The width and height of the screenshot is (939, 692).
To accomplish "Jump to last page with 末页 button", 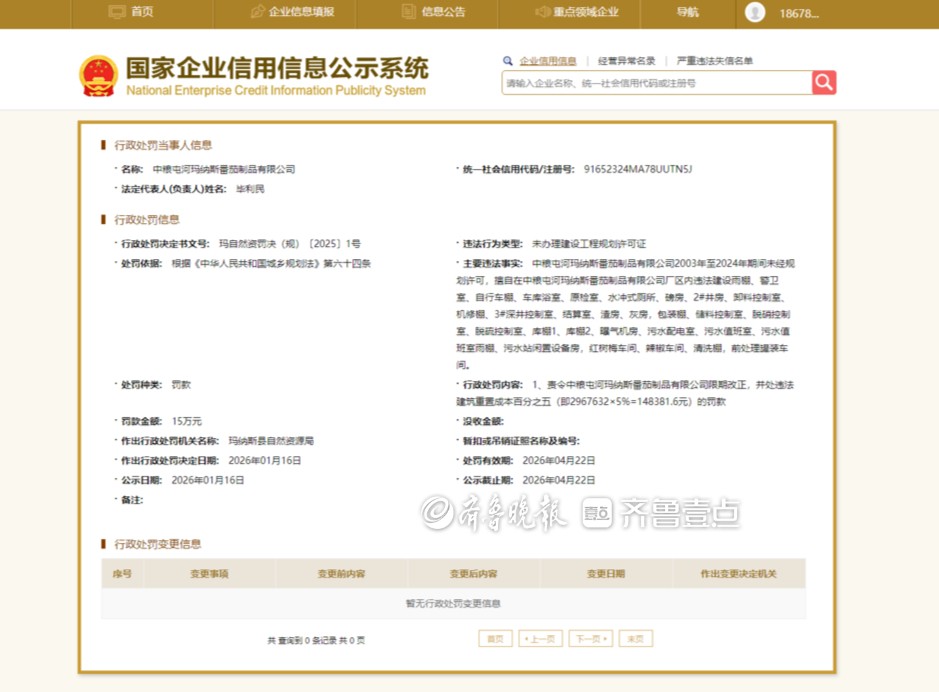I will [635, 639].
